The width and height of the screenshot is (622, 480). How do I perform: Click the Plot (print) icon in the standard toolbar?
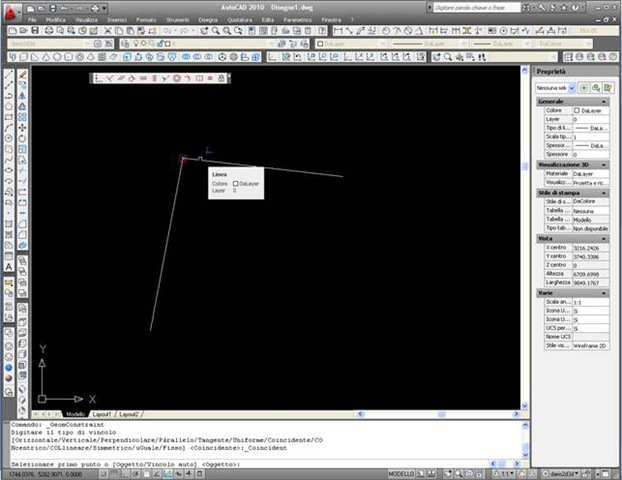click(49, 31)
